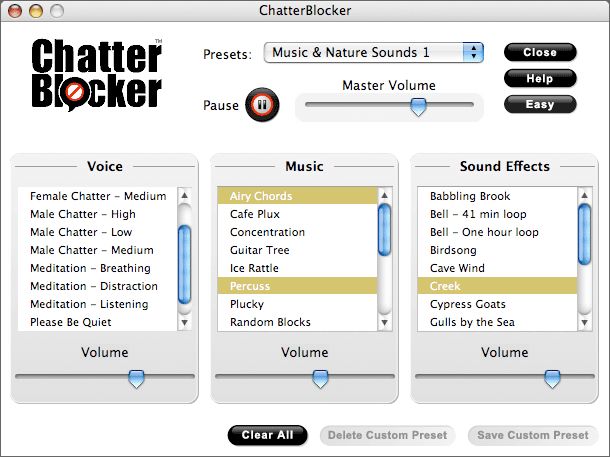This screenshot has width=610, height=457.
Task: Select Plucky music
Action: point(297,304)
